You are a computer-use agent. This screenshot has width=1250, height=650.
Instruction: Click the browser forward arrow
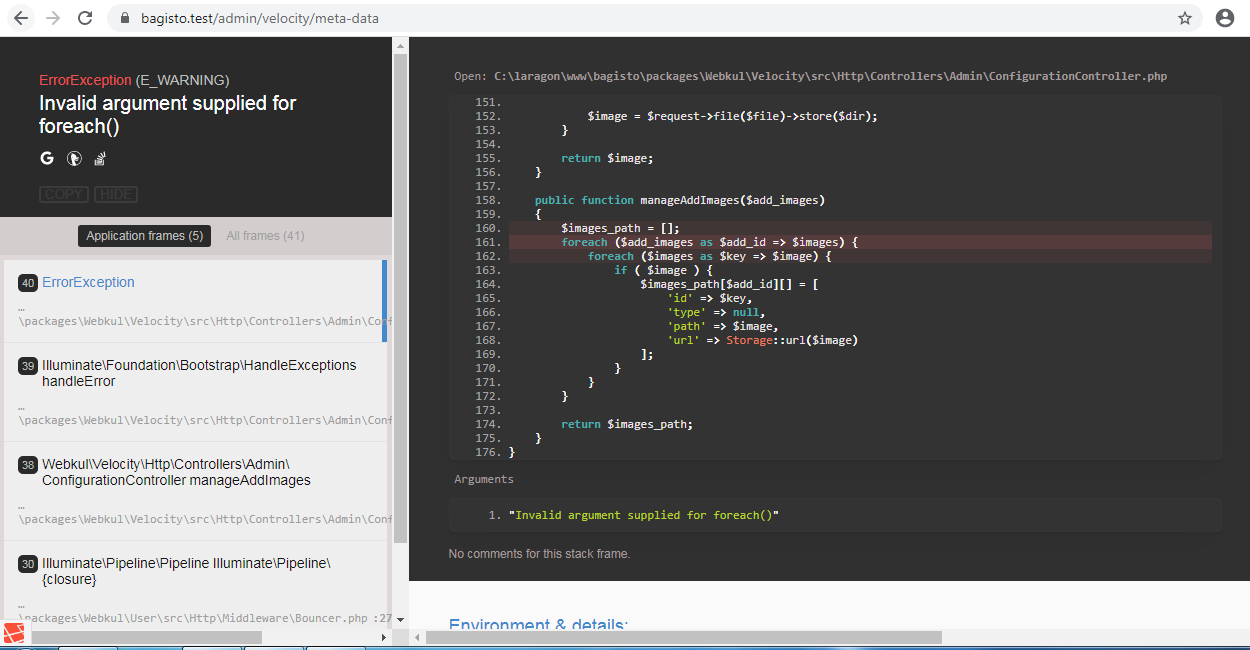[53, 18]
